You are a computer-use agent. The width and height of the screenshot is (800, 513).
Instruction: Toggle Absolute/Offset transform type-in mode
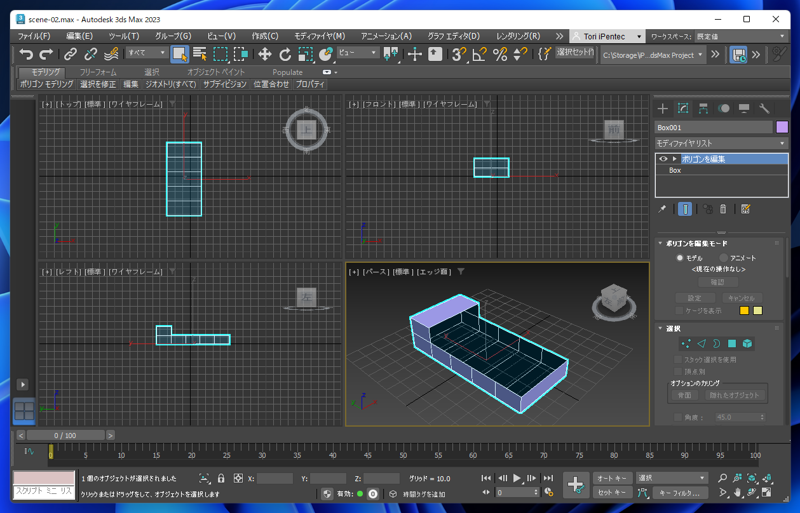point(238,478)
